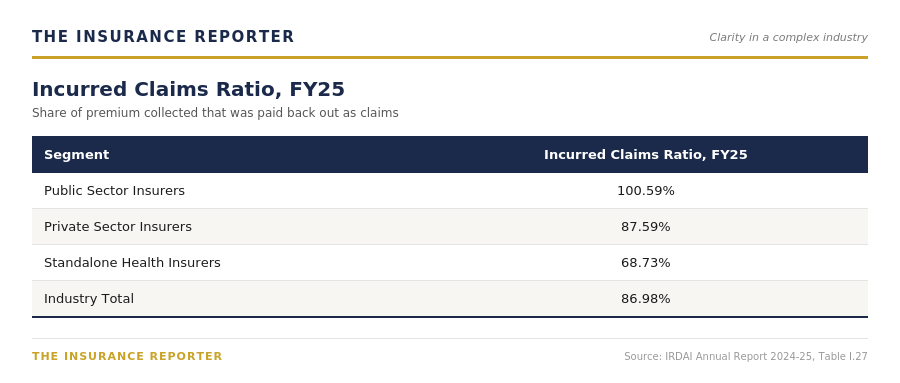The image size is (900, 383).
Task: Click the gold divider line under the header
Action: click(450, 57)
